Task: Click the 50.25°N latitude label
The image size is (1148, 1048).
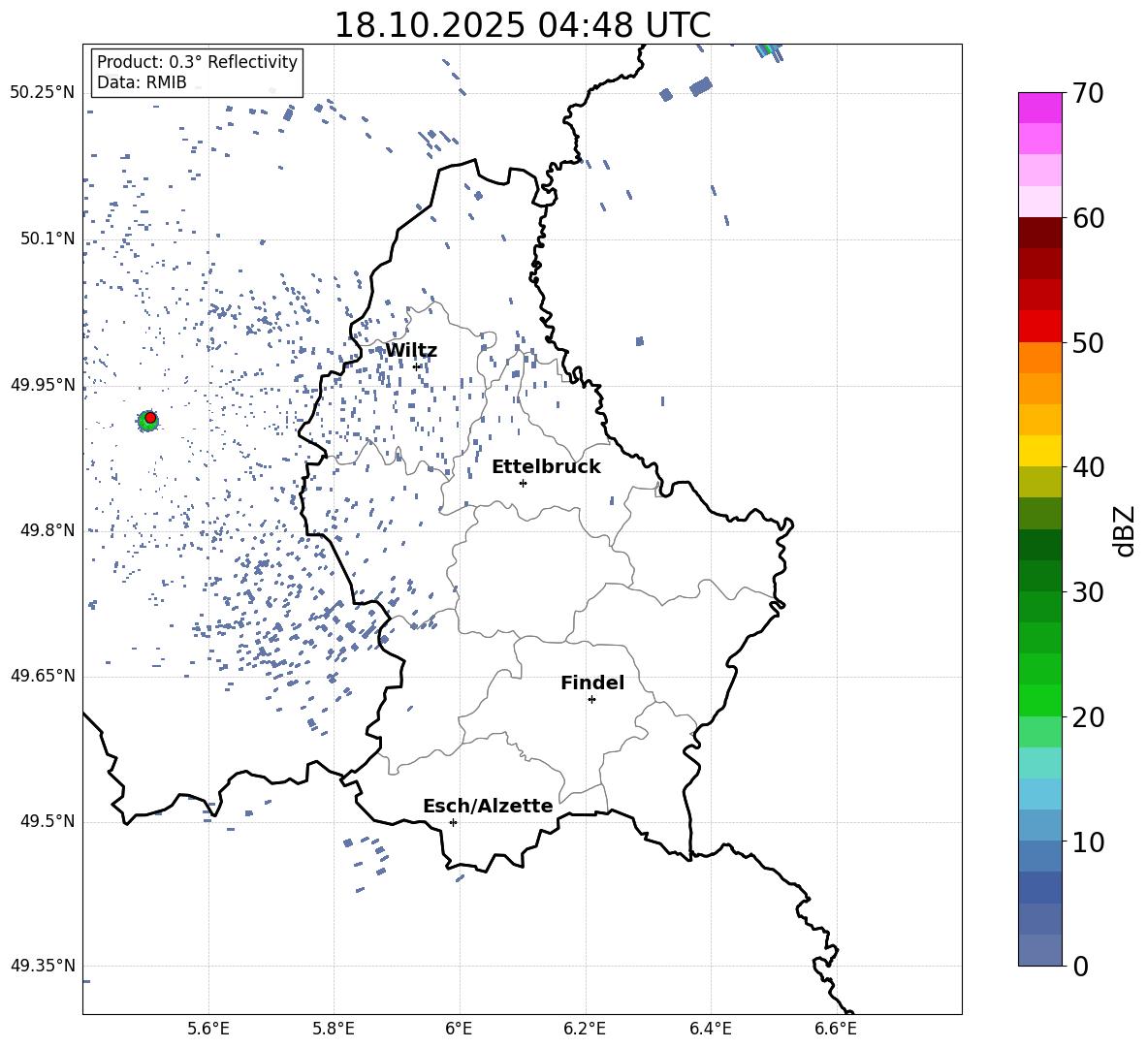Action: point(43,93)
